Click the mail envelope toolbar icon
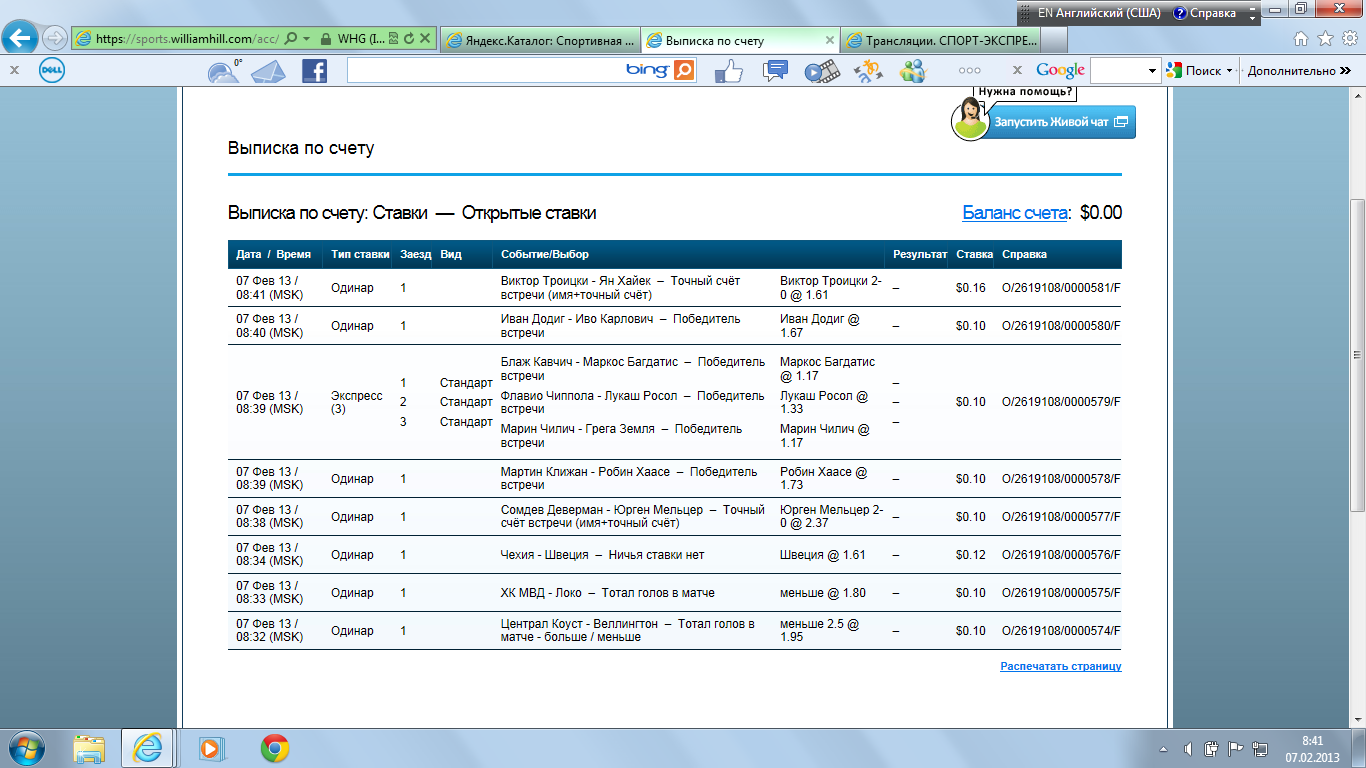1366x768 pixels. tap(267, 72)
